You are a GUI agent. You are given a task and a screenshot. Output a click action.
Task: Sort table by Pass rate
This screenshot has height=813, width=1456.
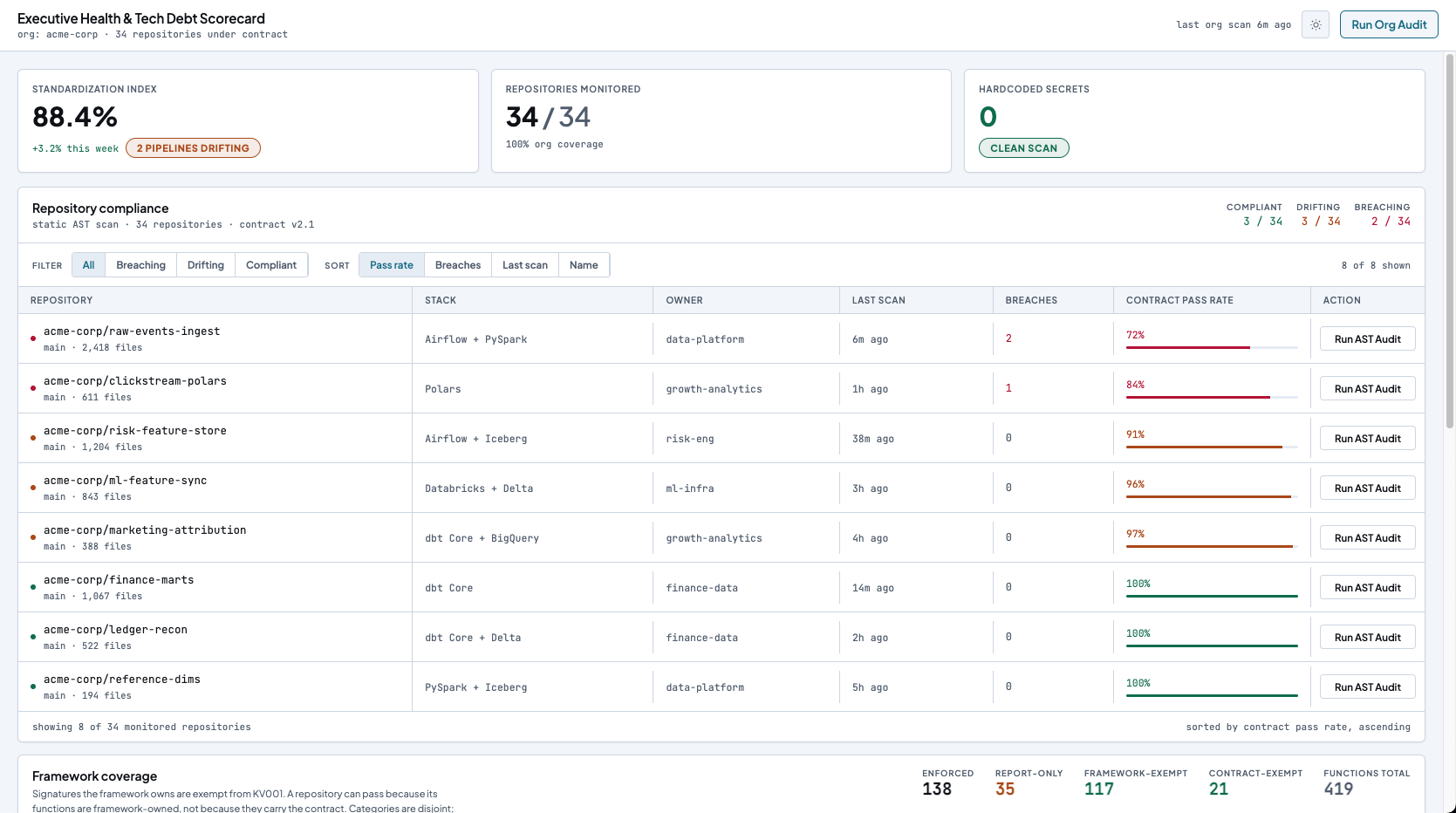tap(392, 265)
